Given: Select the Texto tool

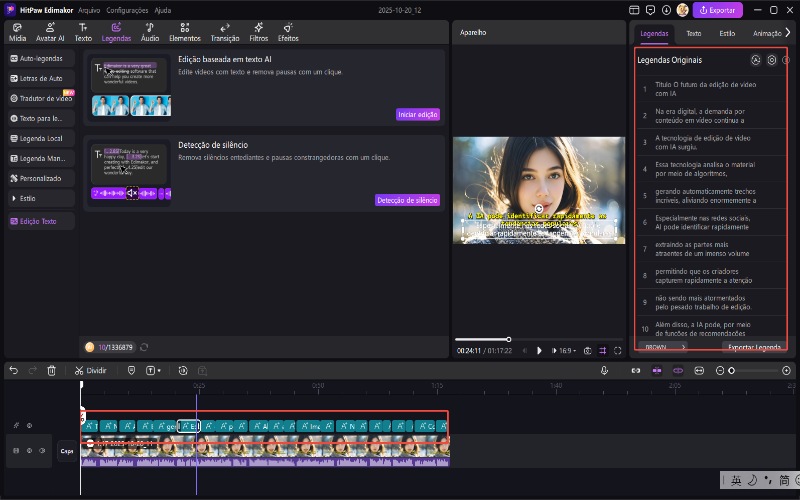Looking at the screenshot, I should pyautogui.click(x=83, y=32).
